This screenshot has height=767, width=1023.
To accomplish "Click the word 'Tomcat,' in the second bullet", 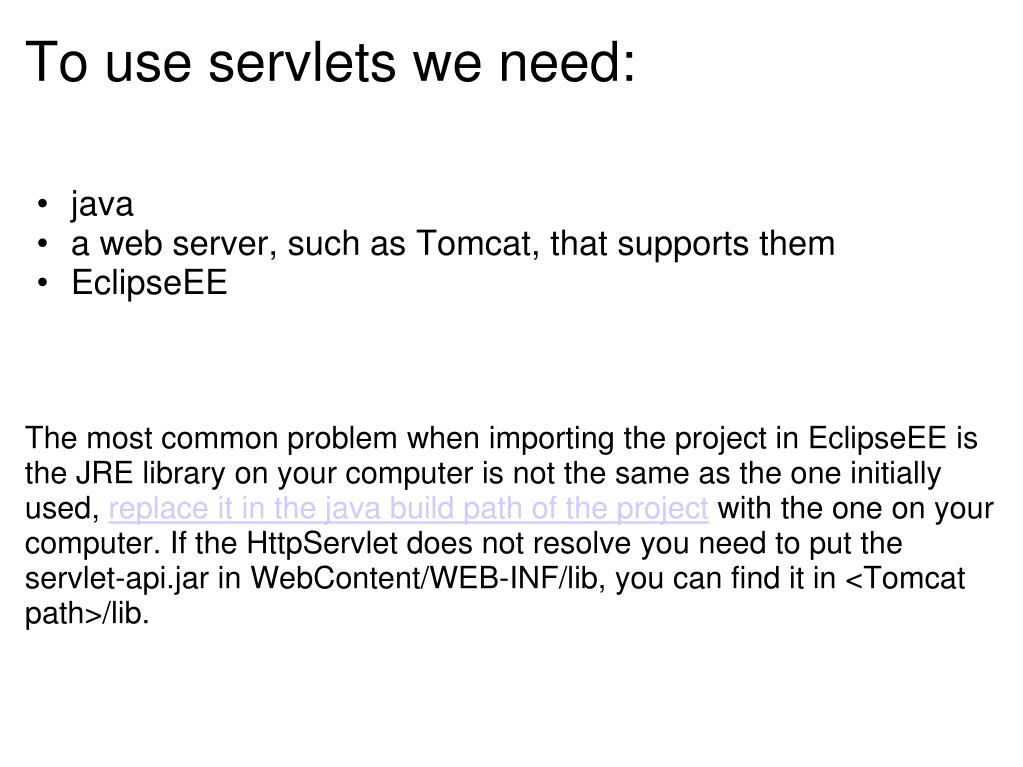I will point(478,244).
